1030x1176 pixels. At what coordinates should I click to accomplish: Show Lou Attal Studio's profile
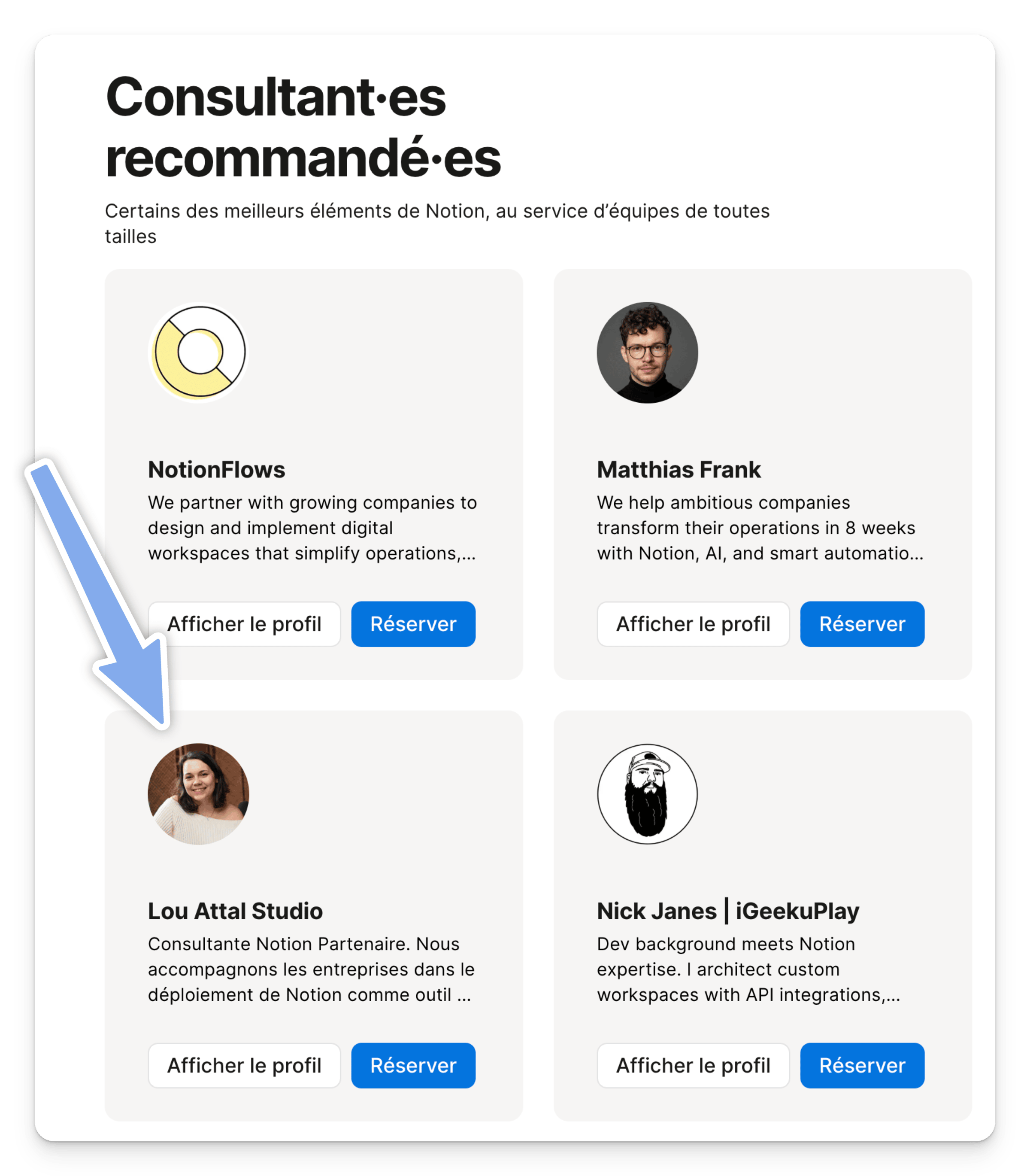pos(244,1065)
